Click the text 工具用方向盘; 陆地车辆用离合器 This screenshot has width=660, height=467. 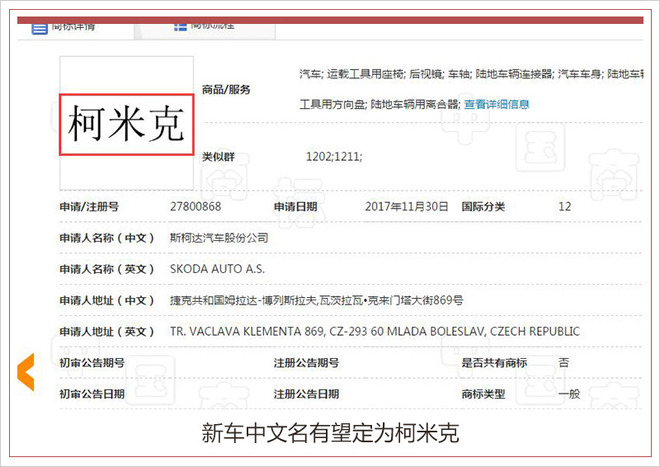click(x=379, y=104)
